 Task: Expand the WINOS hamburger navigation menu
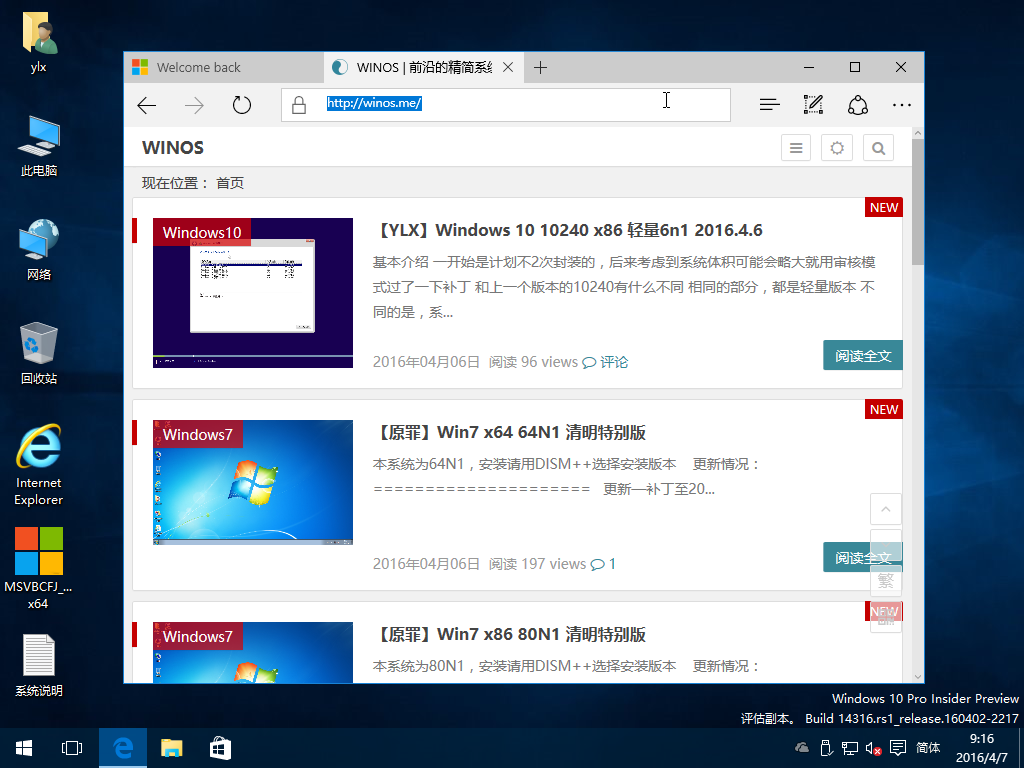click(796, 148)
